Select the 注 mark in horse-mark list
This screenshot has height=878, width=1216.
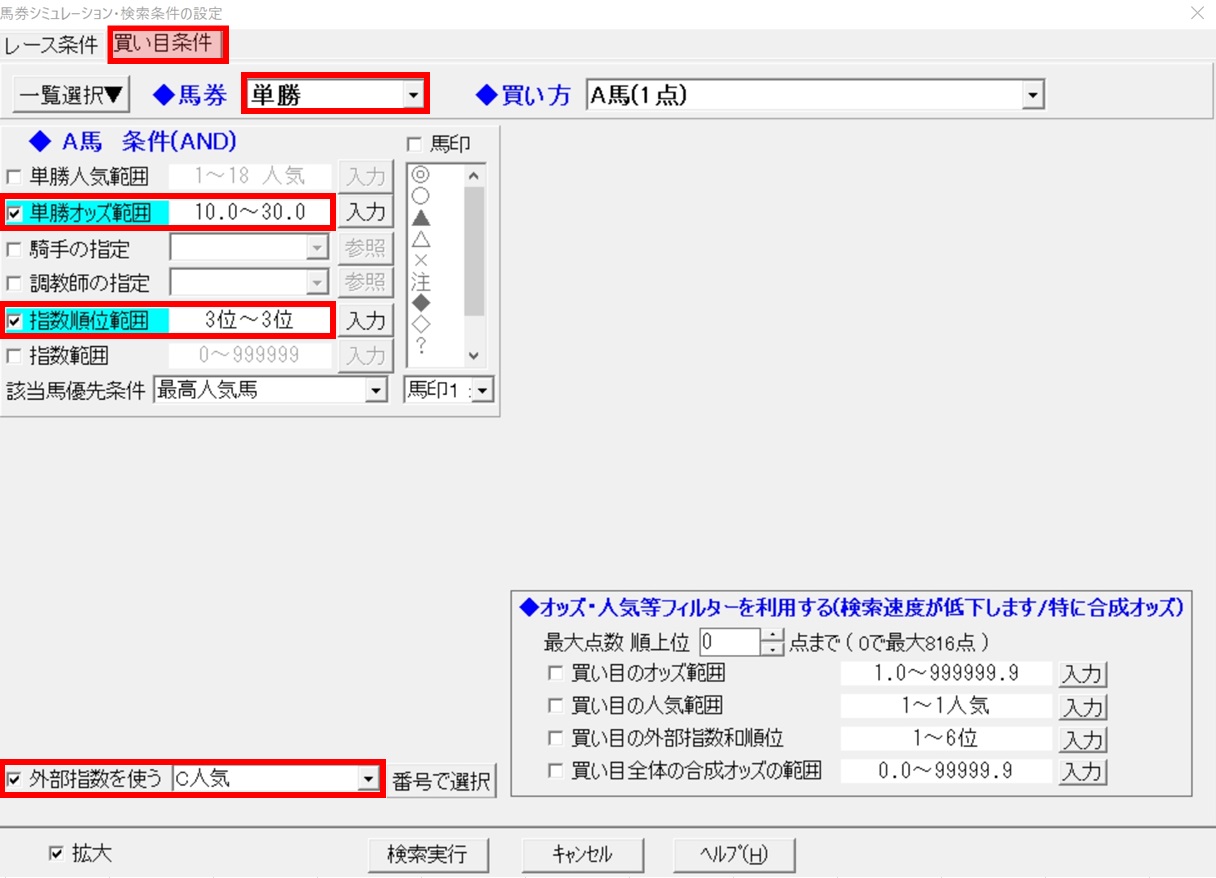(420, 282)
